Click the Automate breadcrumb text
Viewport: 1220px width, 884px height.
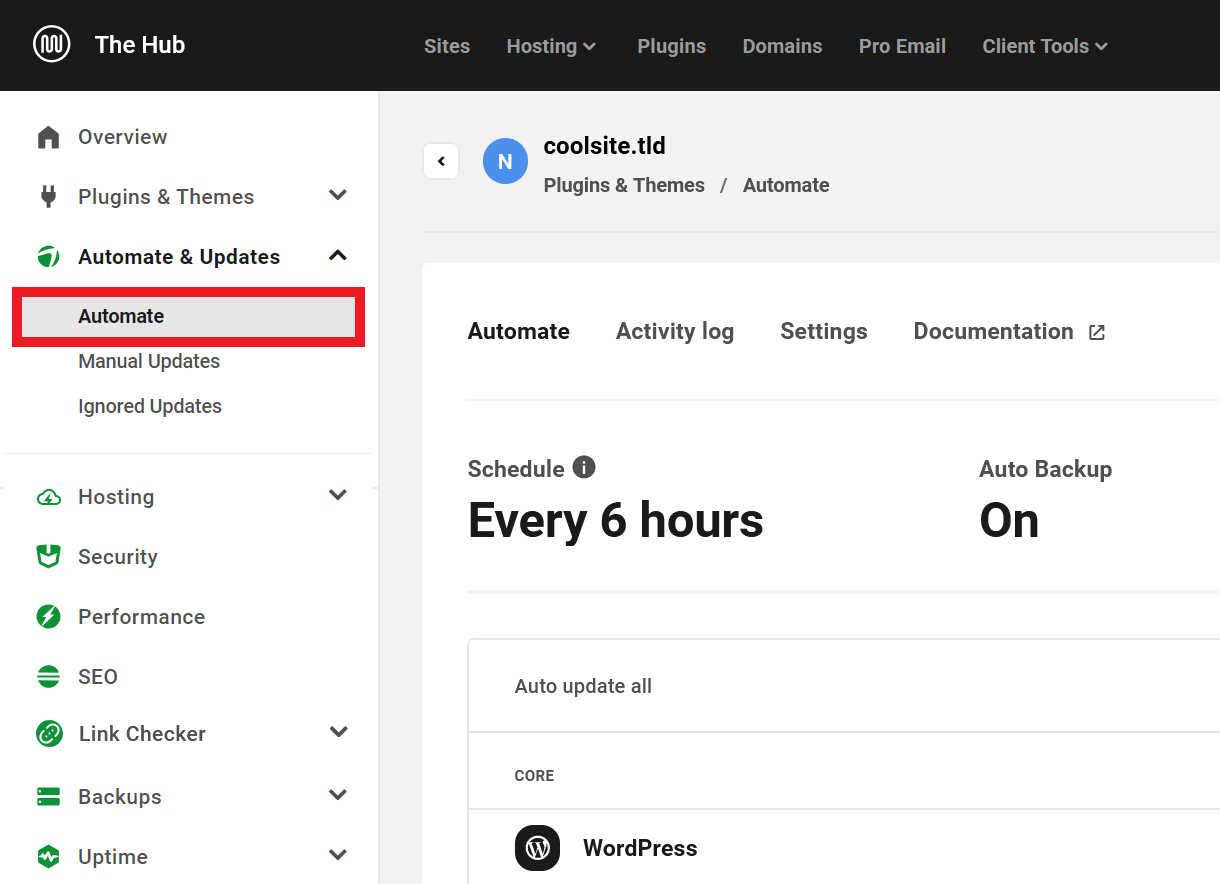pos(786,185)
